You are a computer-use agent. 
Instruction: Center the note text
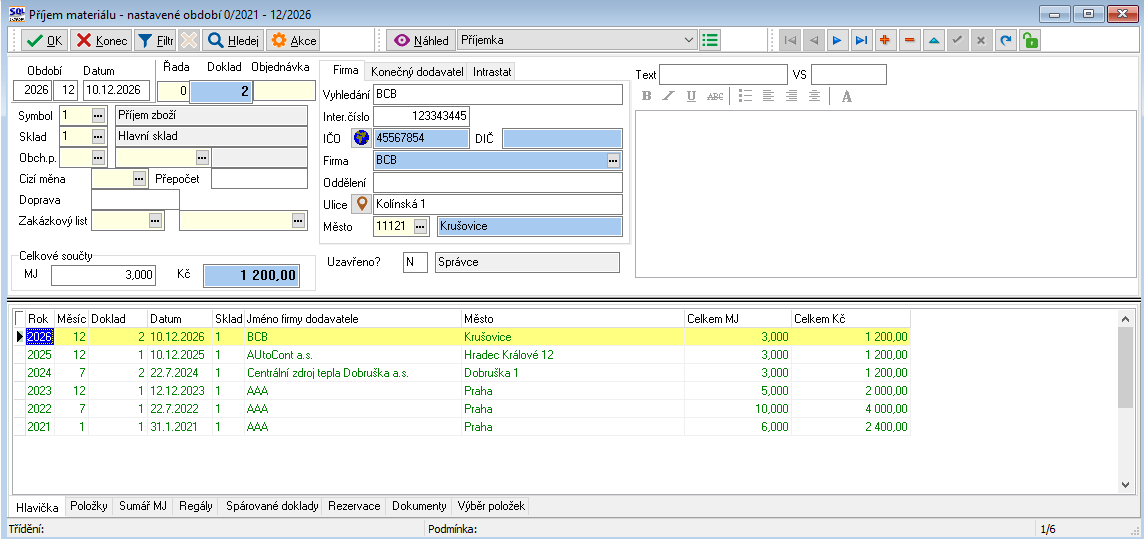[x=815, y=96]
